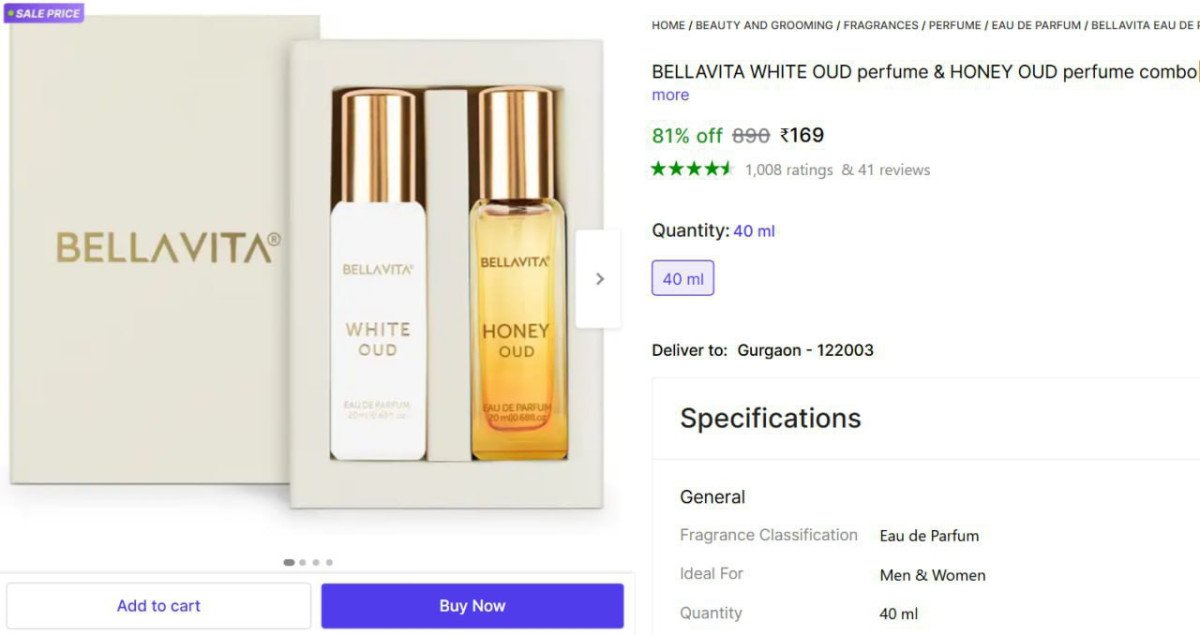Select the second carousel dot indicator

pyautogui.click(x=303, y=562)
